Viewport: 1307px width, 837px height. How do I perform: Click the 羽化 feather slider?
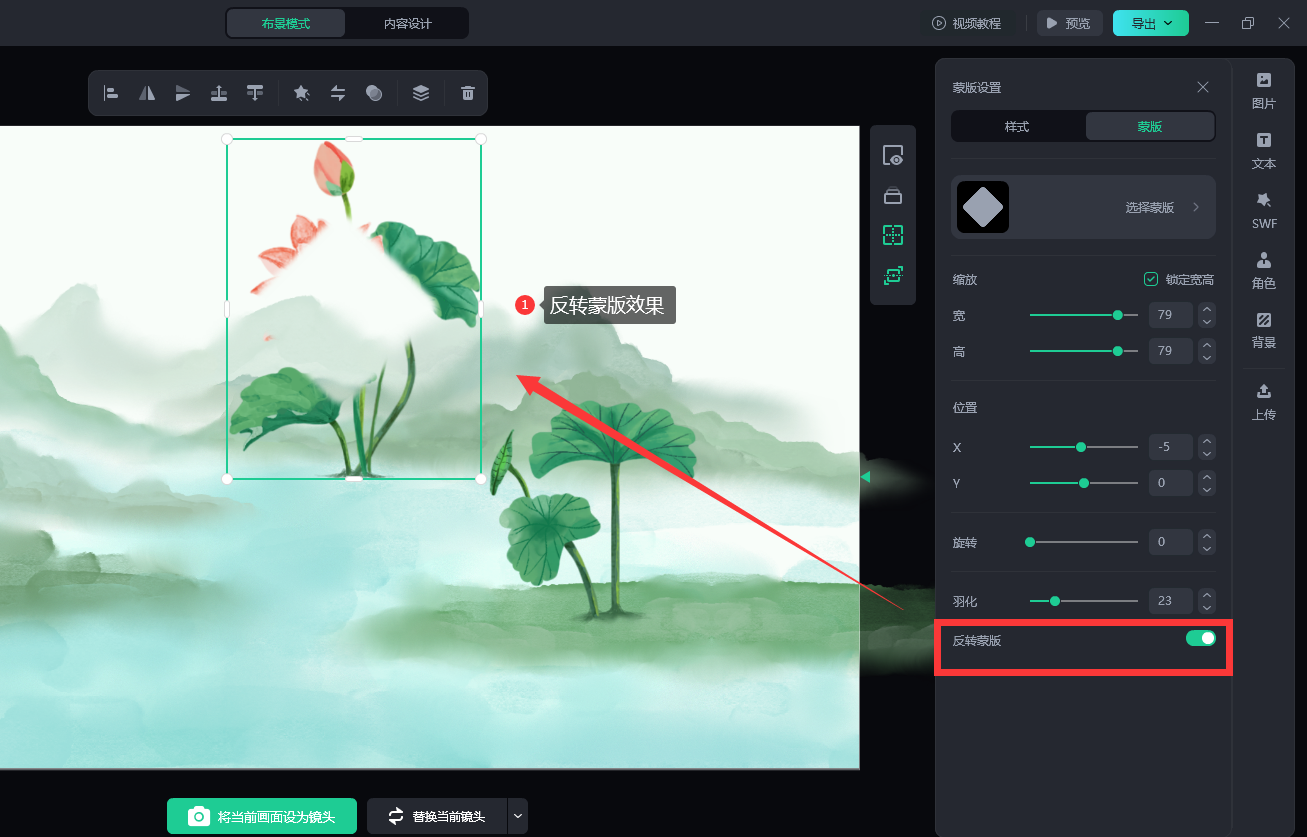[1084, 601]
